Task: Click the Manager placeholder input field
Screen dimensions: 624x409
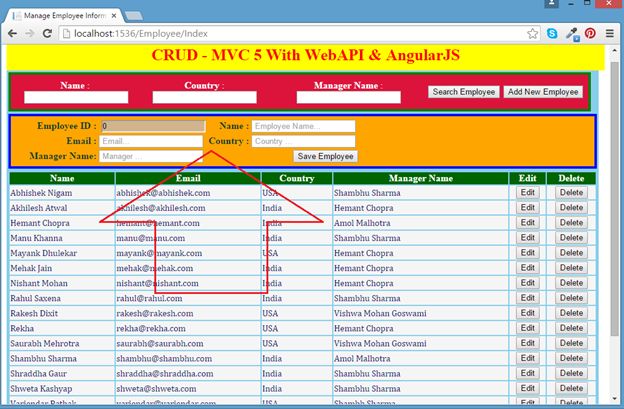Action: [151, 156]
